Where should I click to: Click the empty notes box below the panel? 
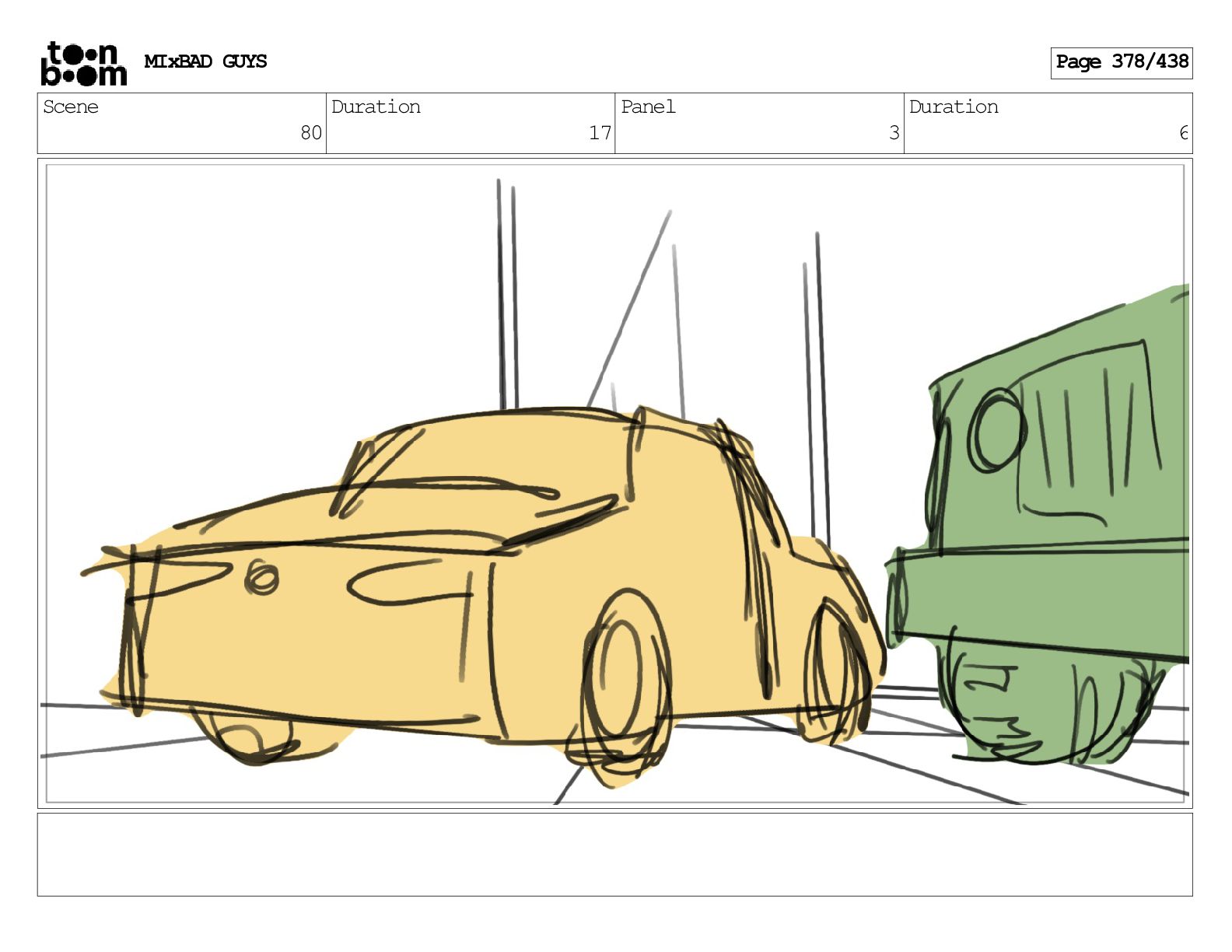click(614, 854)
